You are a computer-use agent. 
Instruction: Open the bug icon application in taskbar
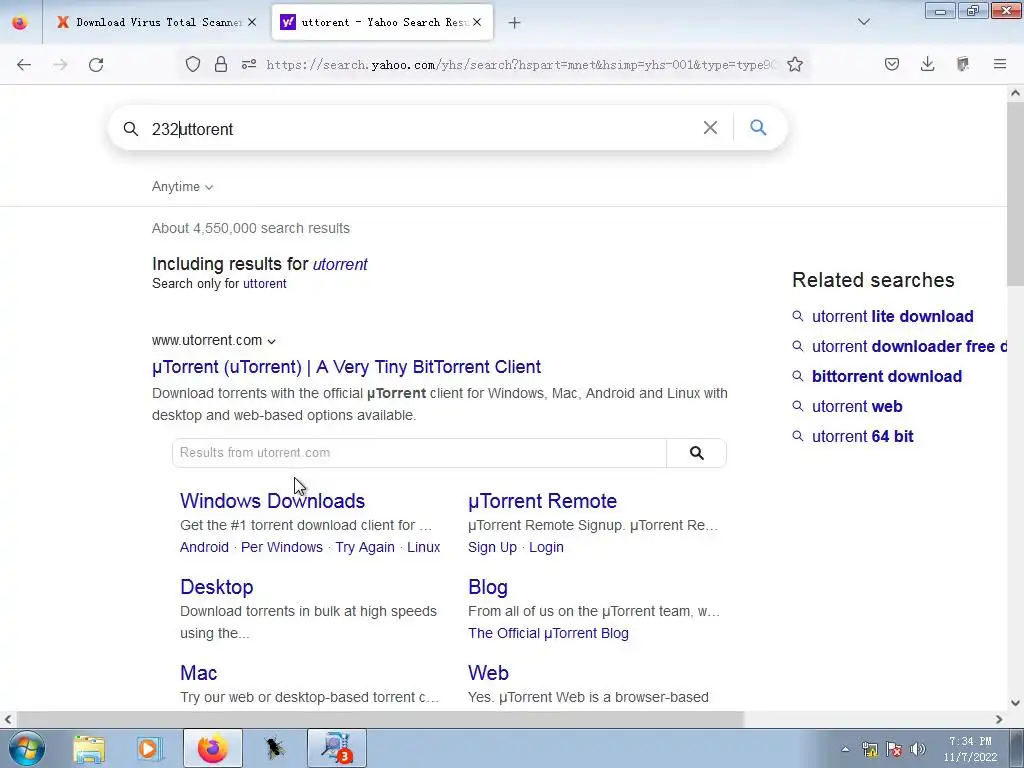click(274, 748)
